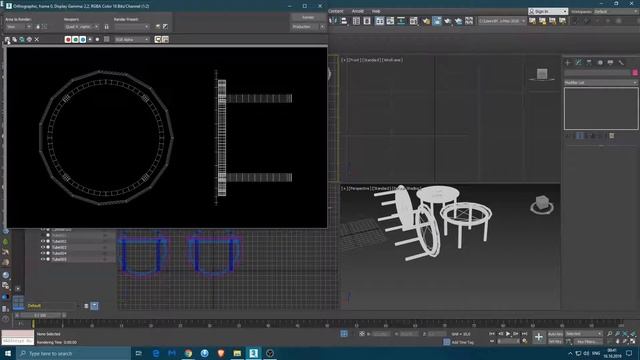Select the Motion tab in command panel
This screenshot has width=640, height=360.
point(600,62)
